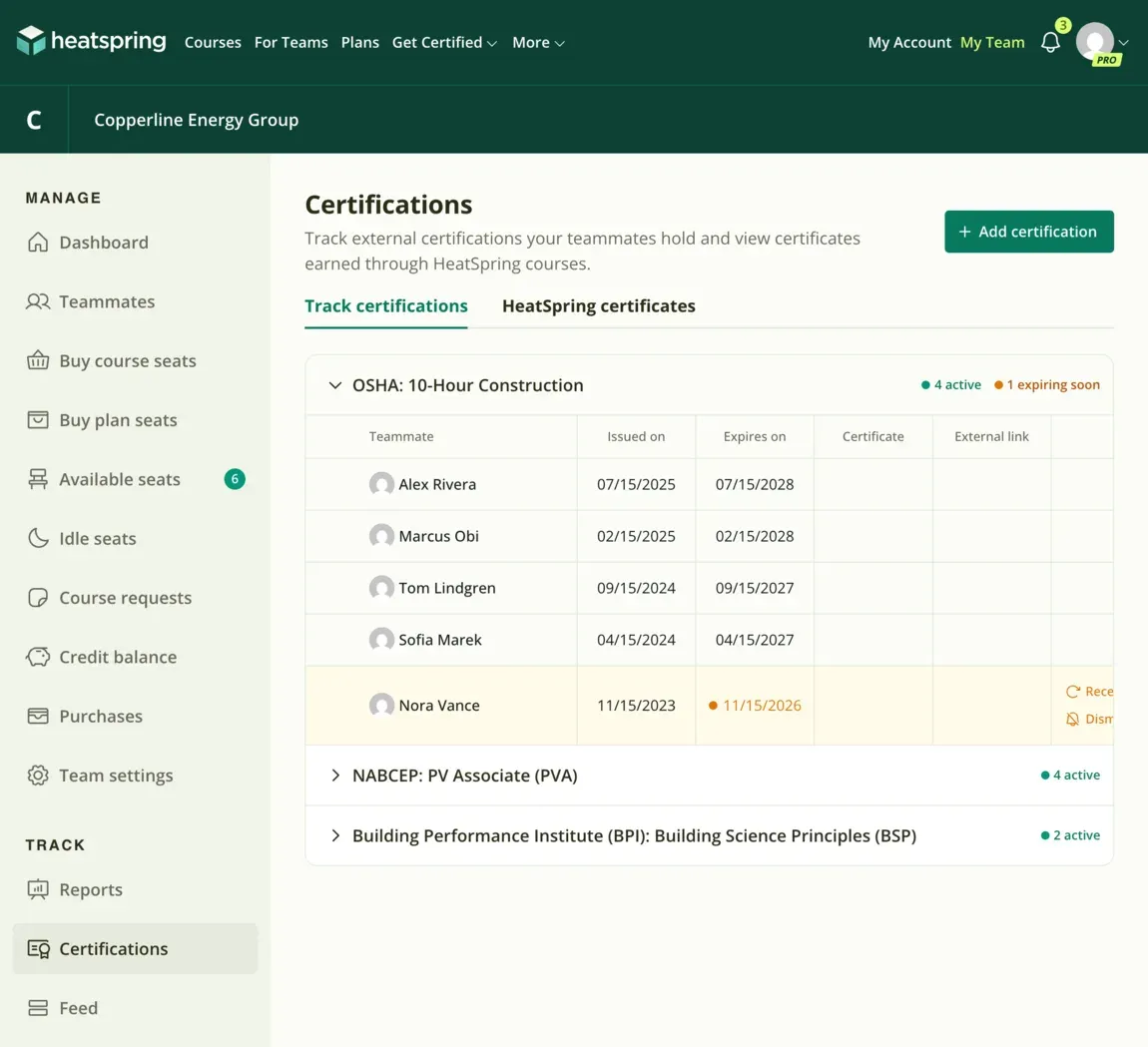Click Nora Vance's dismiss reminder bell icon
This screenshot has width=1148, height=1047.
tap(1073, 719)
